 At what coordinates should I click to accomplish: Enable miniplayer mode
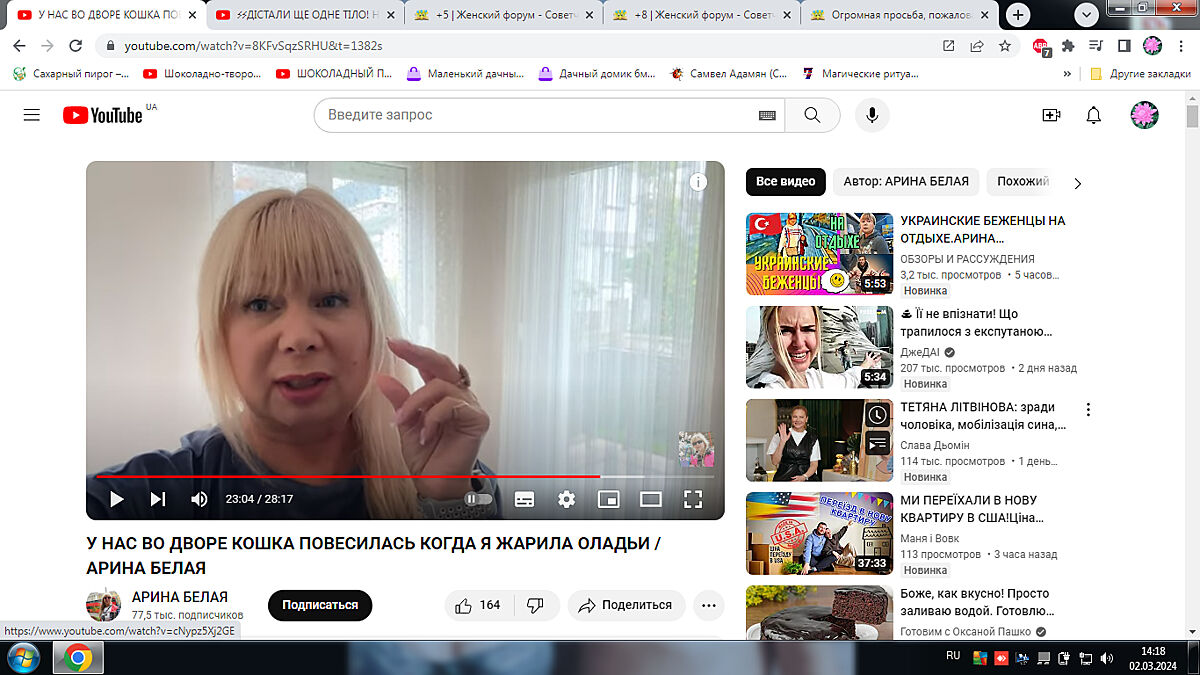pos(608,499)
